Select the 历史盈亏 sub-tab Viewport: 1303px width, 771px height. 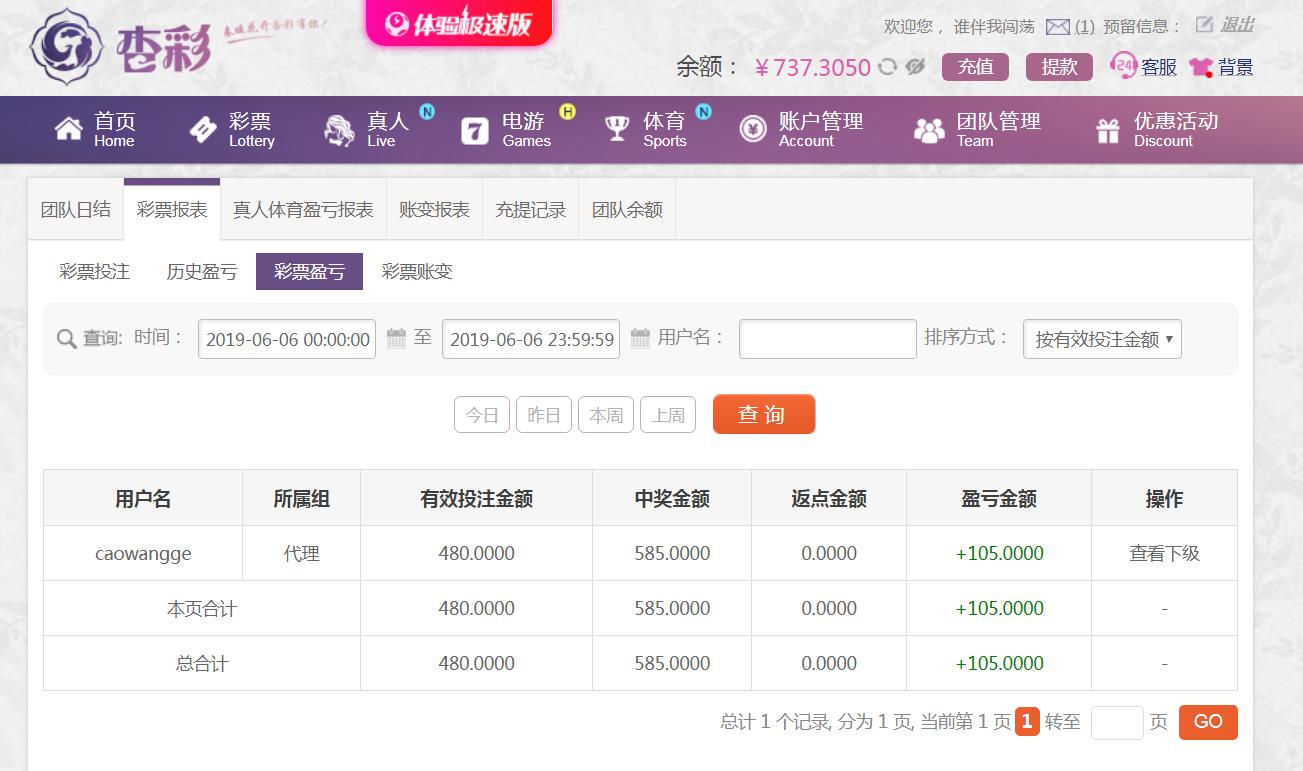tap(202, 271)
